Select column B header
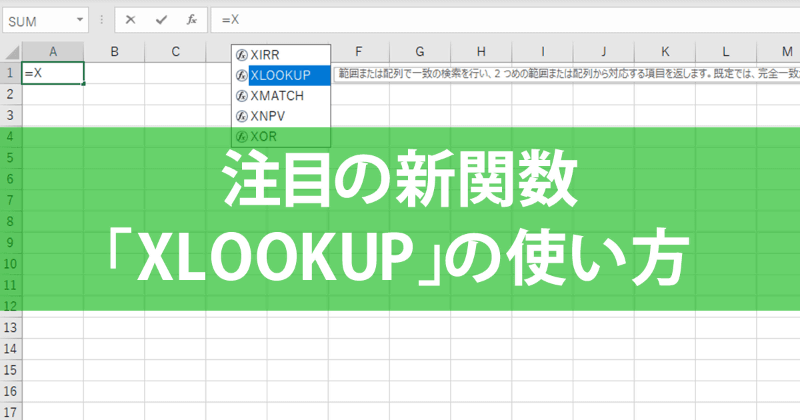 tap(114, 52)
